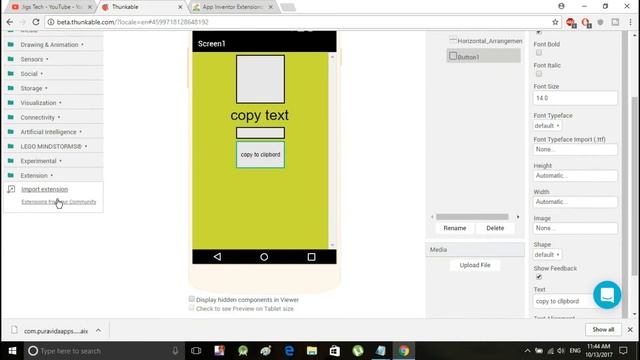Go back in browser history
The image size is (640, 360).
click(10, 22)
